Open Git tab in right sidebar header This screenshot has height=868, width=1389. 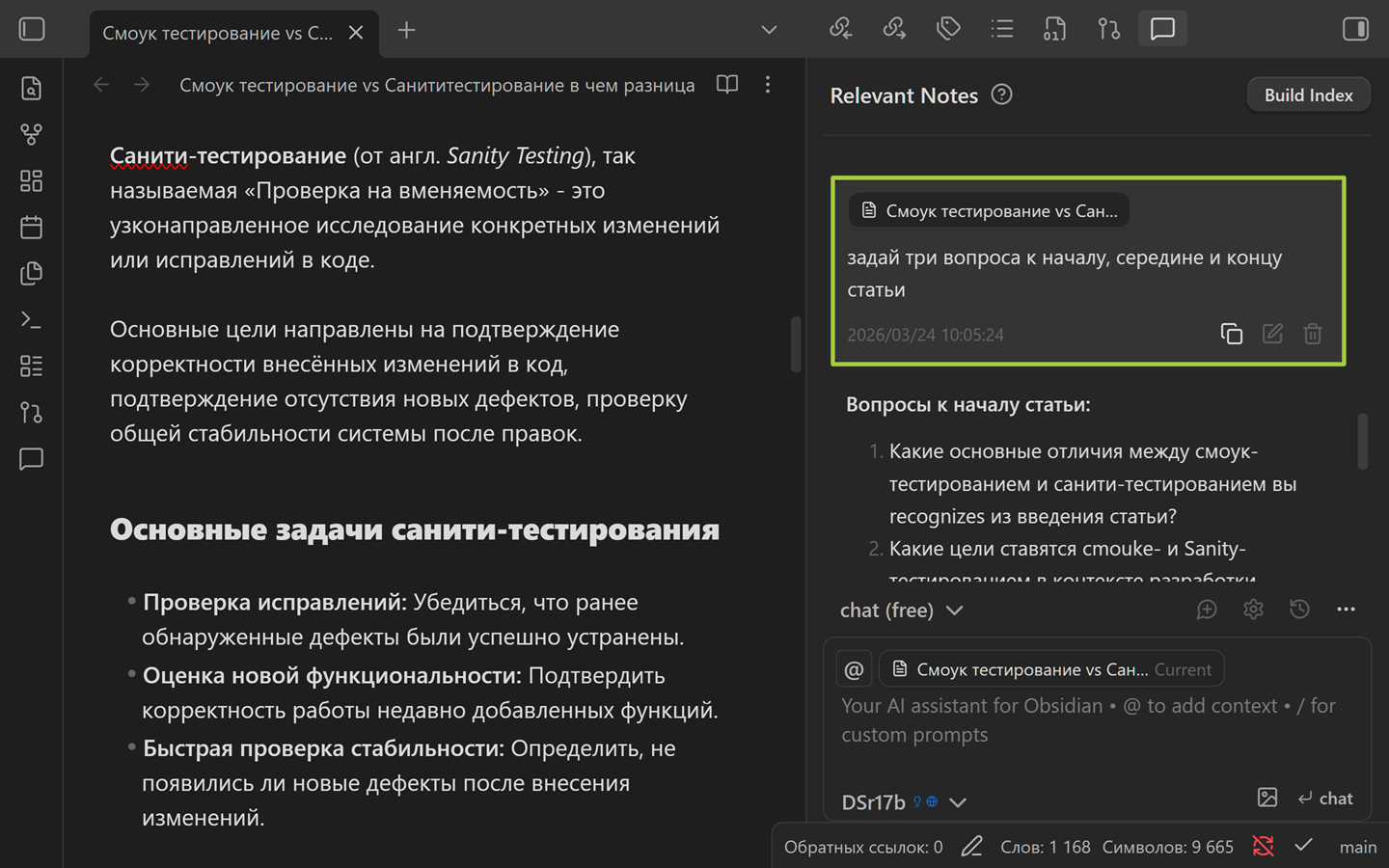(1109, 29)
